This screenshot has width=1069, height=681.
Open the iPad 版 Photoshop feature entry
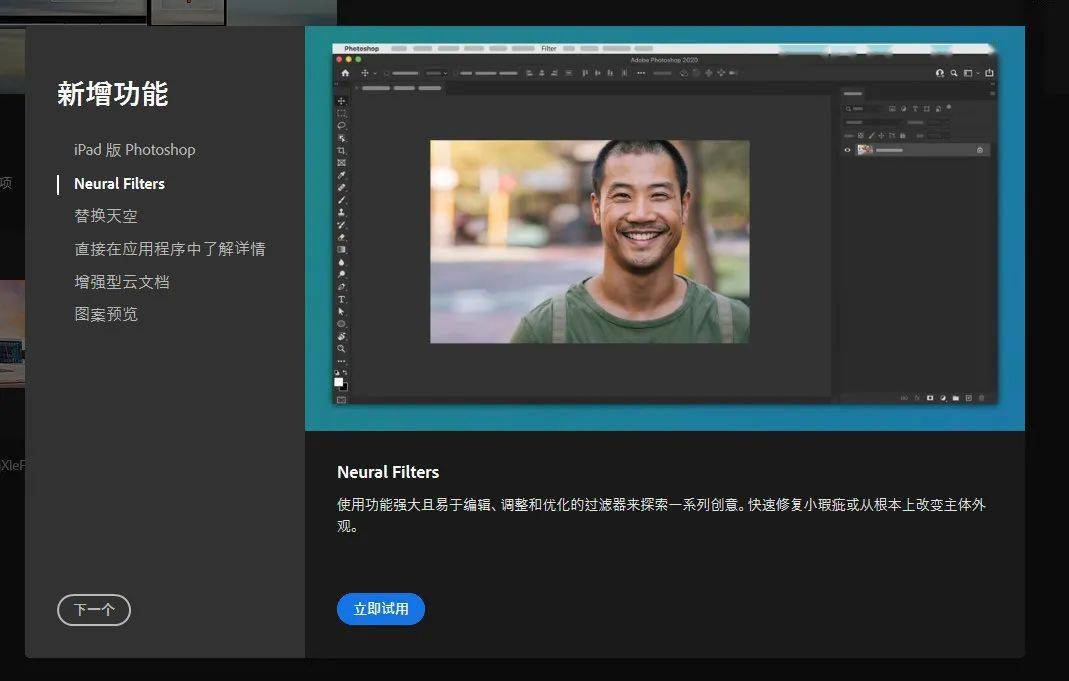pyautogui.click(x=134, y=150)
